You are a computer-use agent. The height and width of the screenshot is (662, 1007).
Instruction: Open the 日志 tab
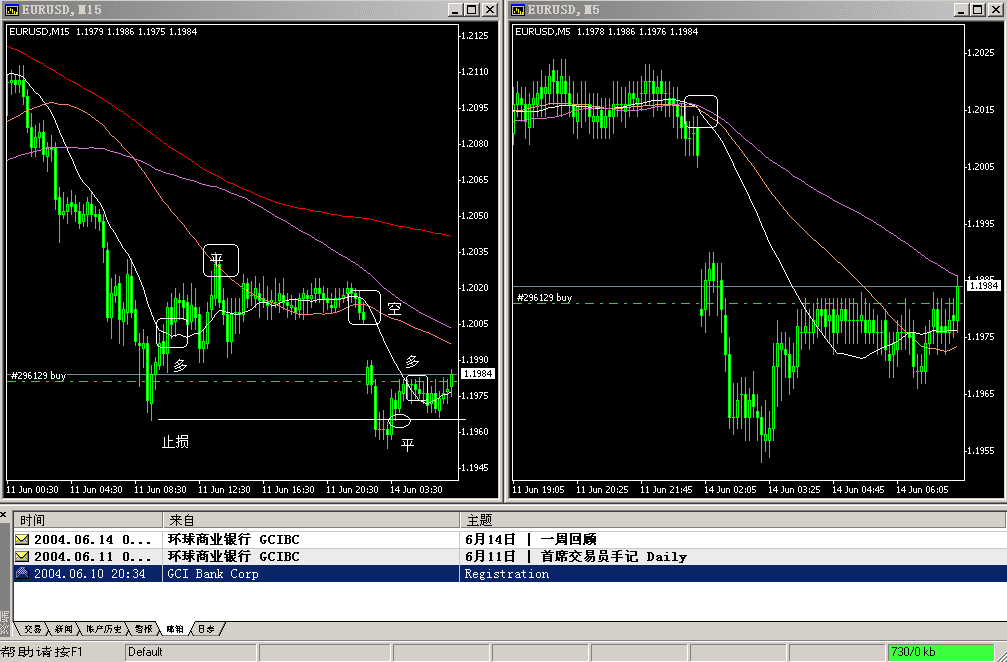click(x=206, y=629)
